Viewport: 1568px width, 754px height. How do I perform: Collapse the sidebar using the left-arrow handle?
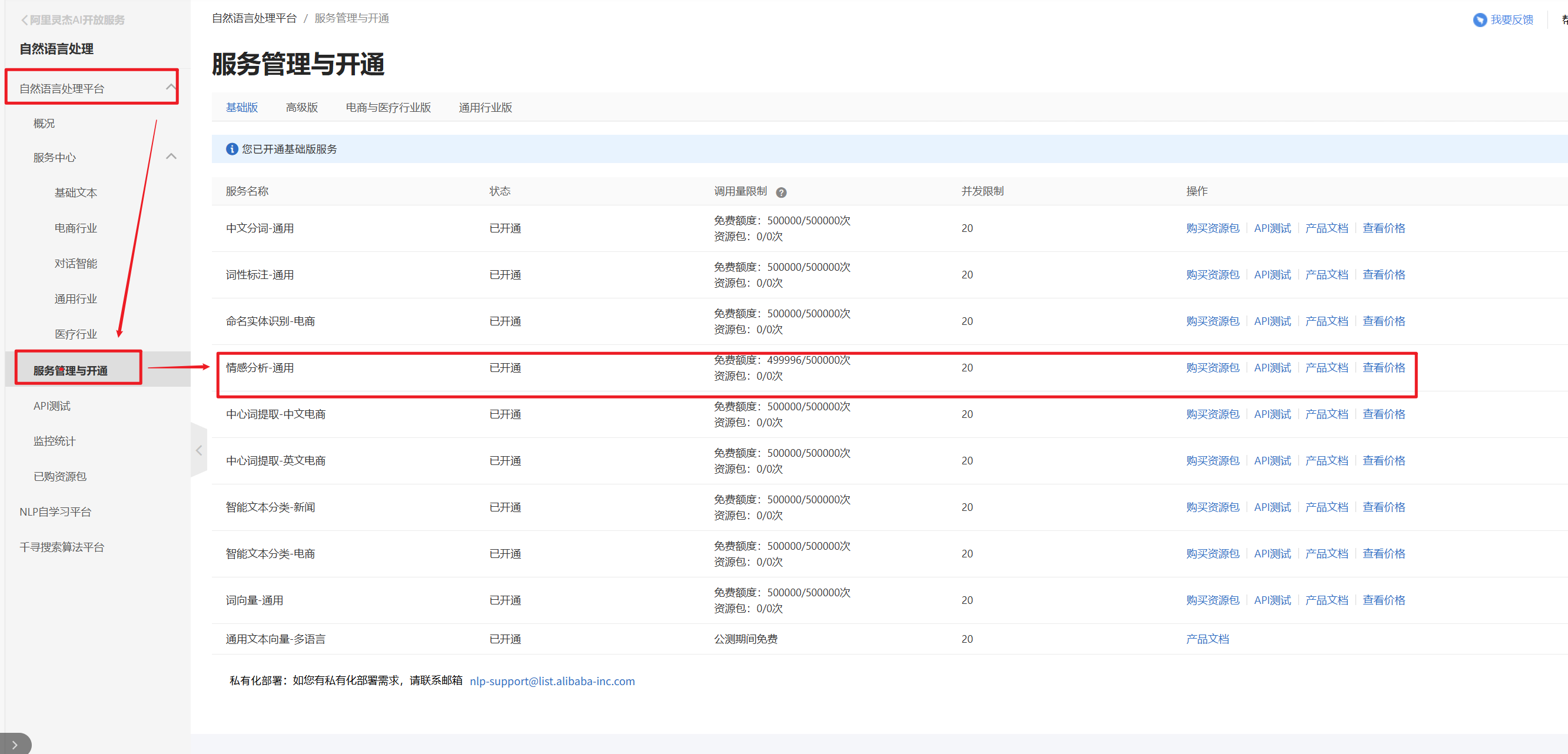click(198, 450)
